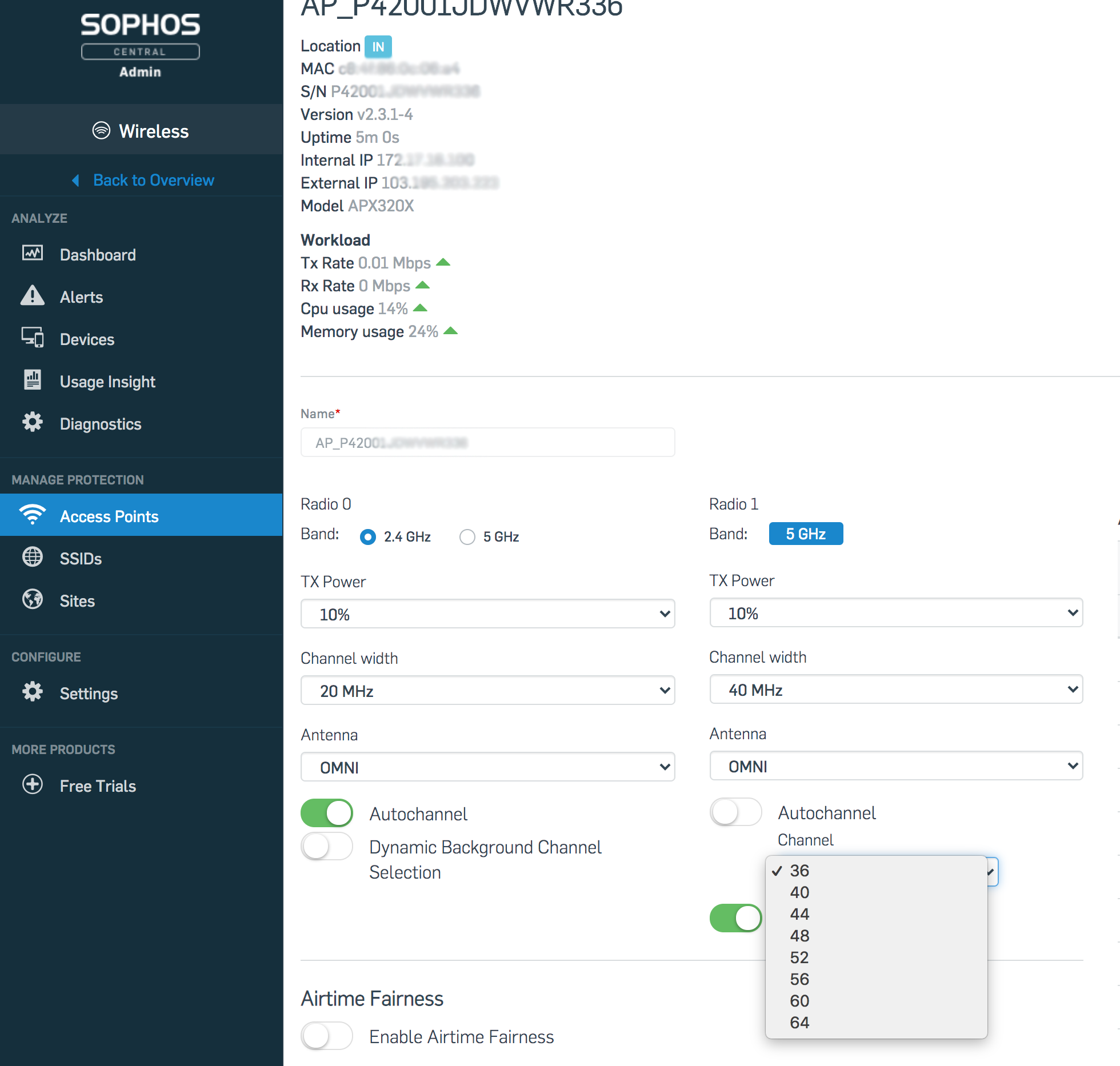1120x1066 pixels.
Task: Click the Alerts warning triangle icon
Action: pyautogui.click(x=33, y=296)
